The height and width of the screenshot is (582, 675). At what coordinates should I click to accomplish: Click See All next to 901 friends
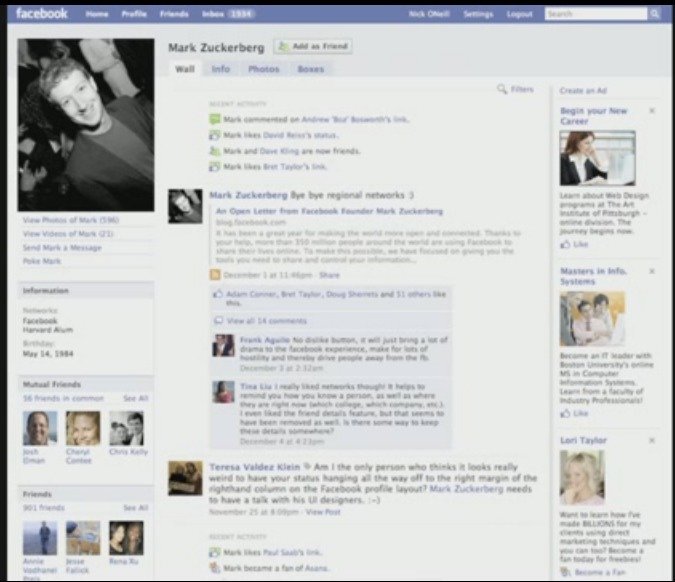pos(136,508)
